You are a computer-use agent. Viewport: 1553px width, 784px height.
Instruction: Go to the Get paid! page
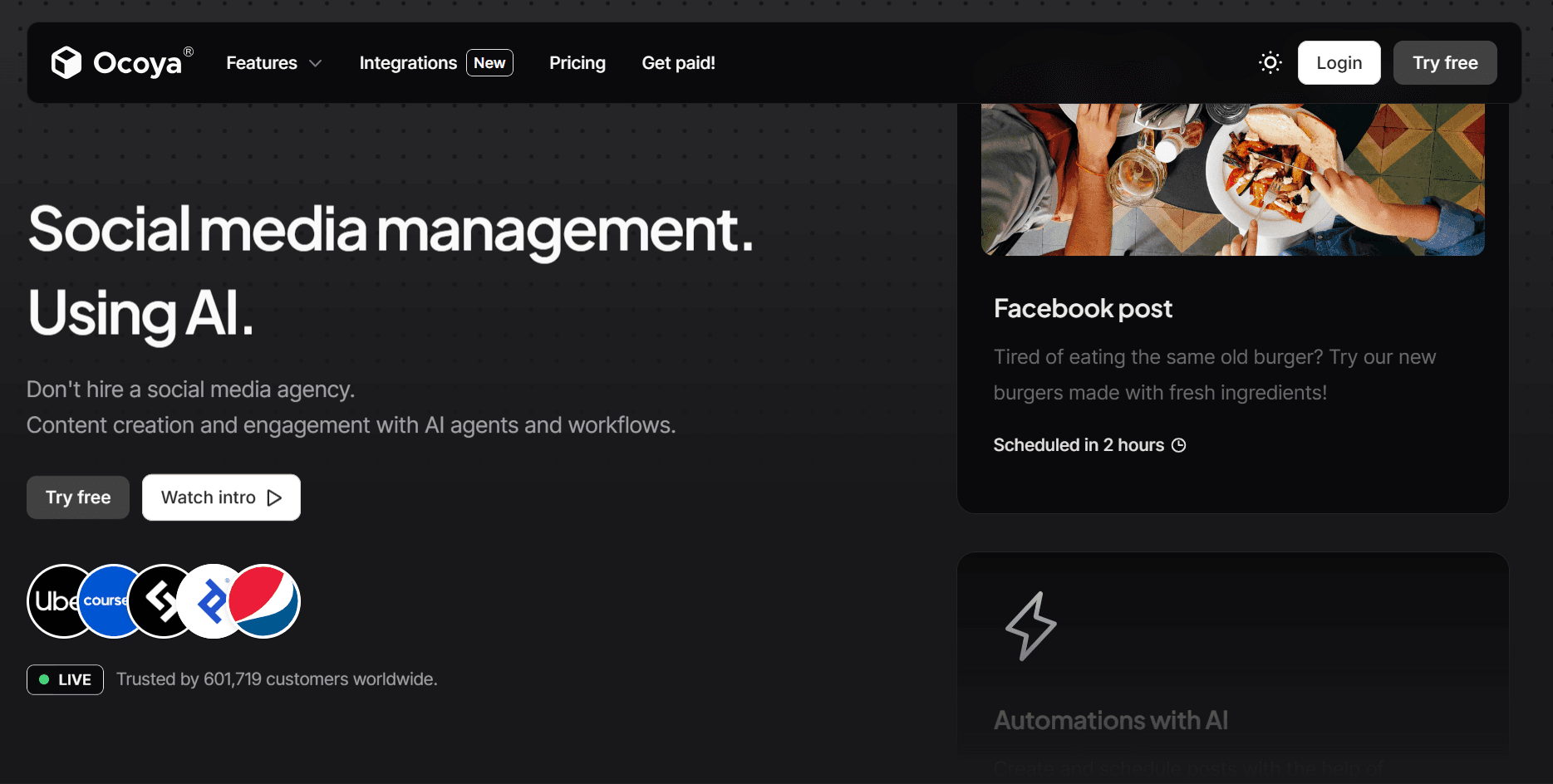pyautogui.click(x=678, y=63)
